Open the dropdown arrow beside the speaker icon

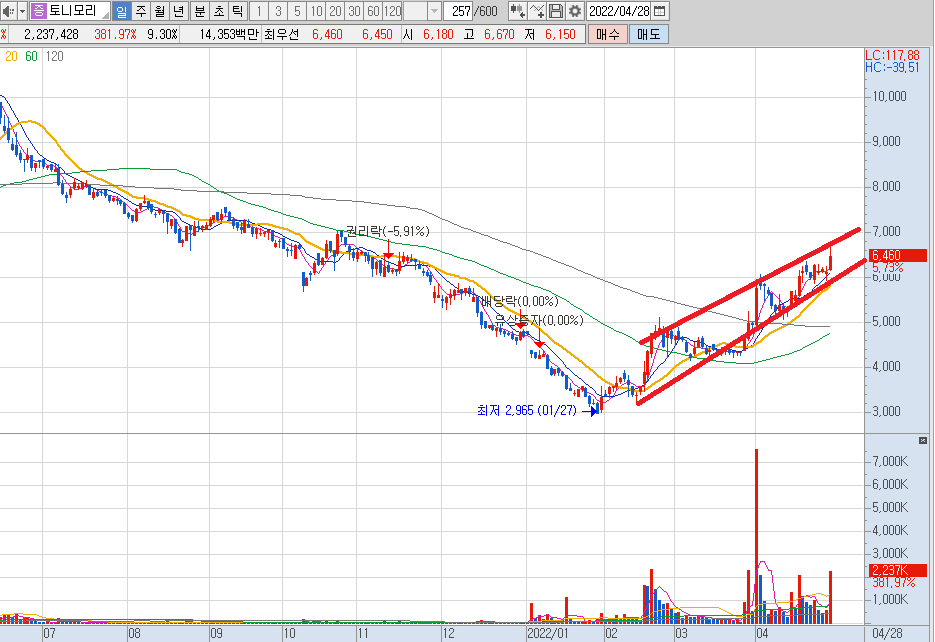pos(23,11)
